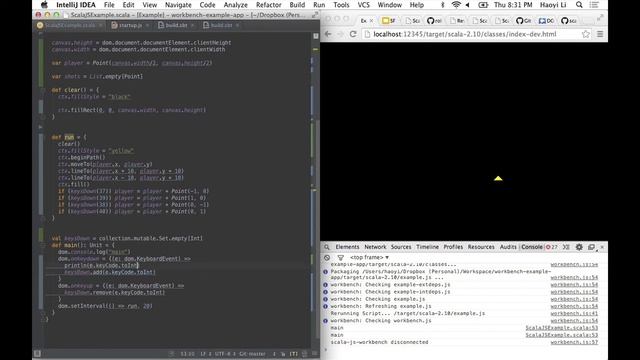Collapse the 'def clear()' code fold marker

(43, 90)
